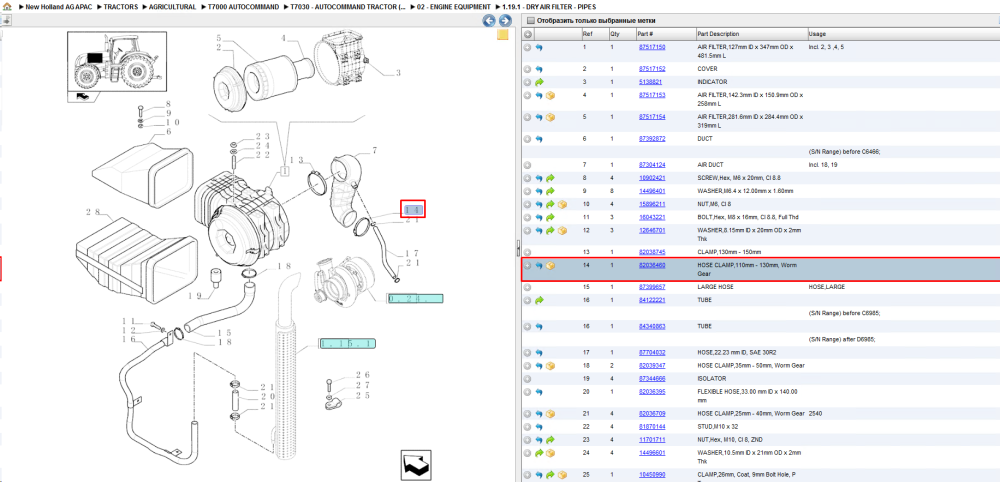
Task: Open part number link 5138821
Action: pyautogui.click(x=651, y=82)
